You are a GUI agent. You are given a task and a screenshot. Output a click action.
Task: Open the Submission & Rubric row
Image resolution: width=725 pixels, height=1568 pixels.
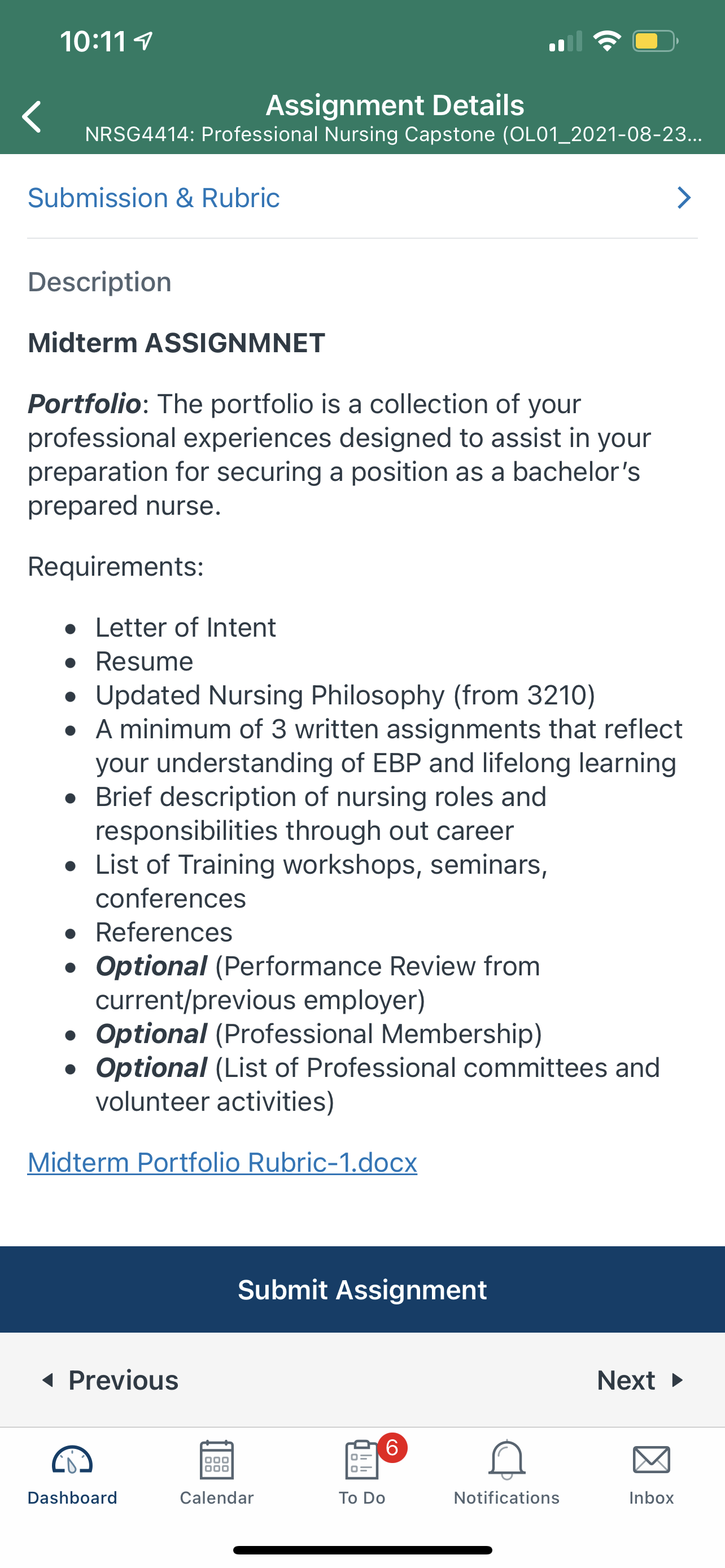pyautogui.click(x=362, y=198)
